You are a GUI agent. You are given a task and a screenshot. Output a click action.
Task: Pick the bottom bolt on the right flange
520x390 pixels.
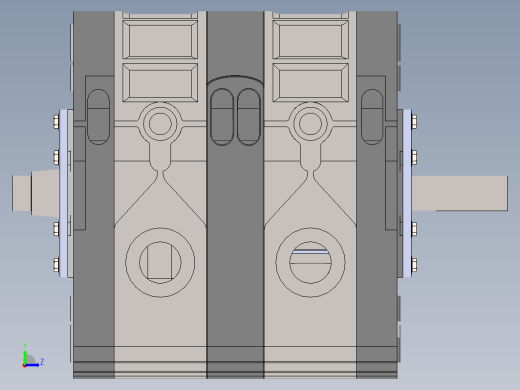tap(414, 265)
